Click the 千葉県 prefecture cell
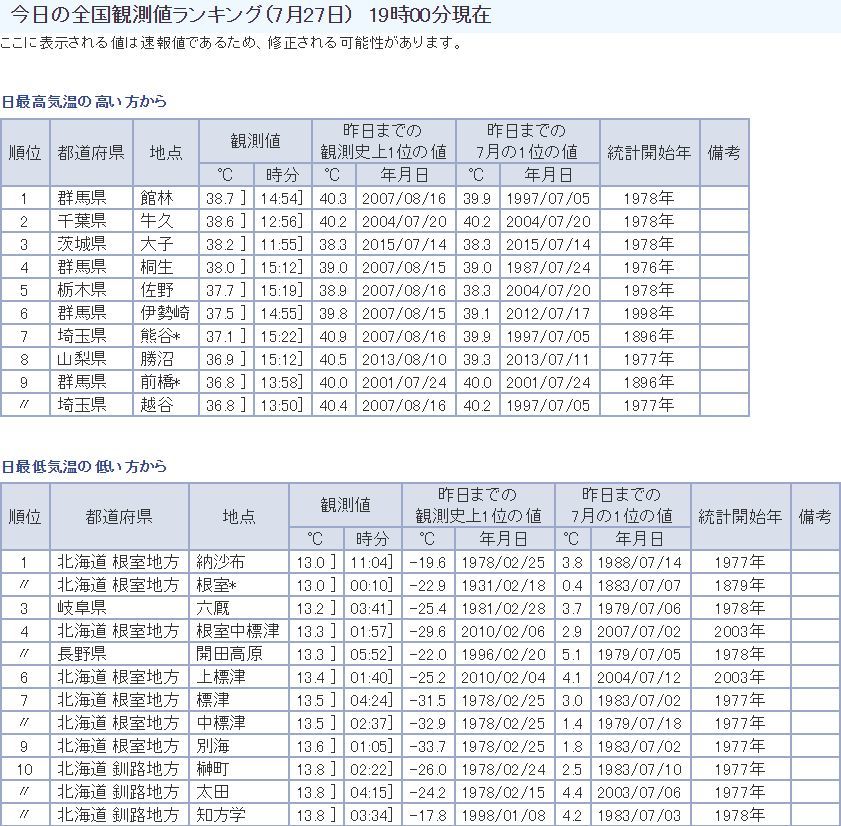Screen dimensions: 841x826 pyautogui.click(x=82, y=221)
